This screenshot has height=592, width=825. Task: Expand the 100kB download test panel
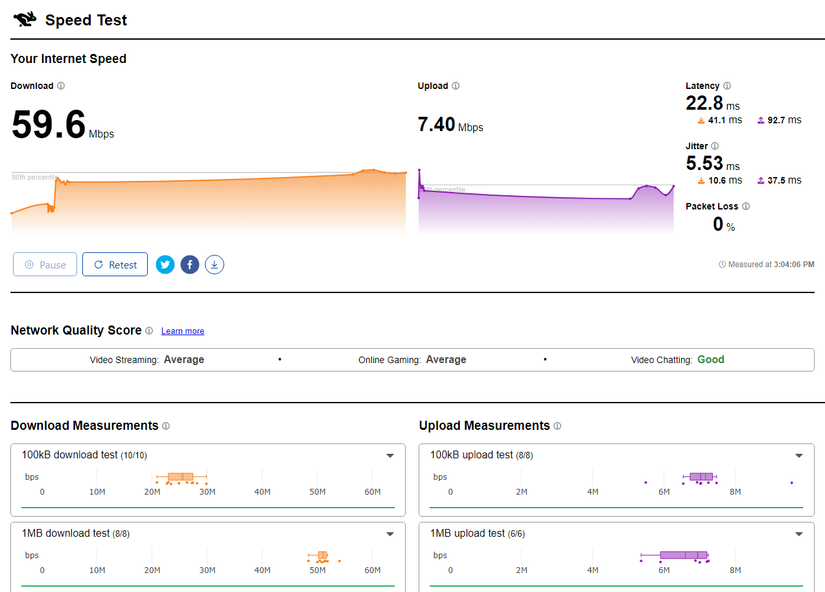(391, 456)
